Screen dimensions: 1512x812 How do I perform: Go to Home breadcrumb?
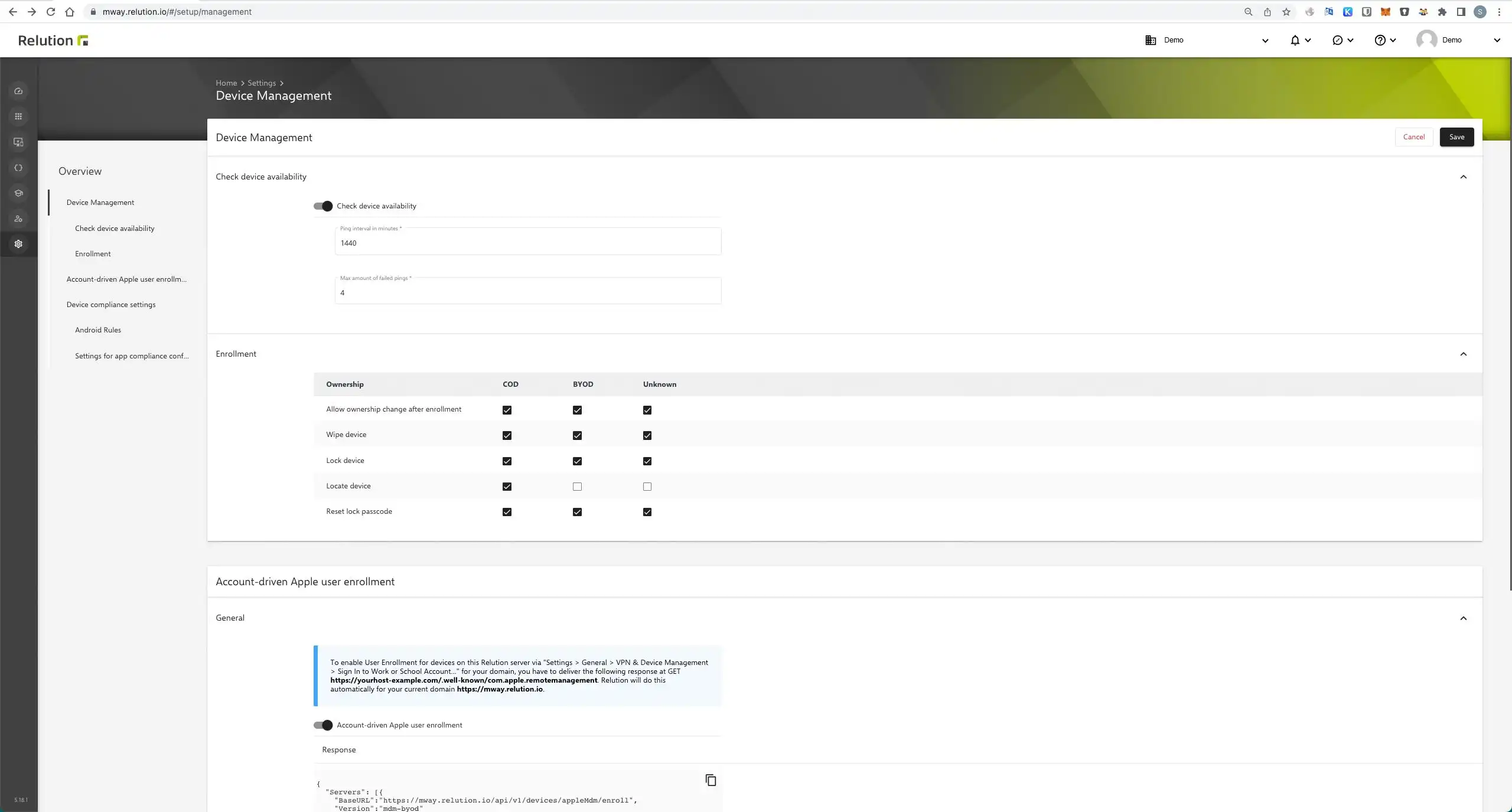tap(226, 83)
